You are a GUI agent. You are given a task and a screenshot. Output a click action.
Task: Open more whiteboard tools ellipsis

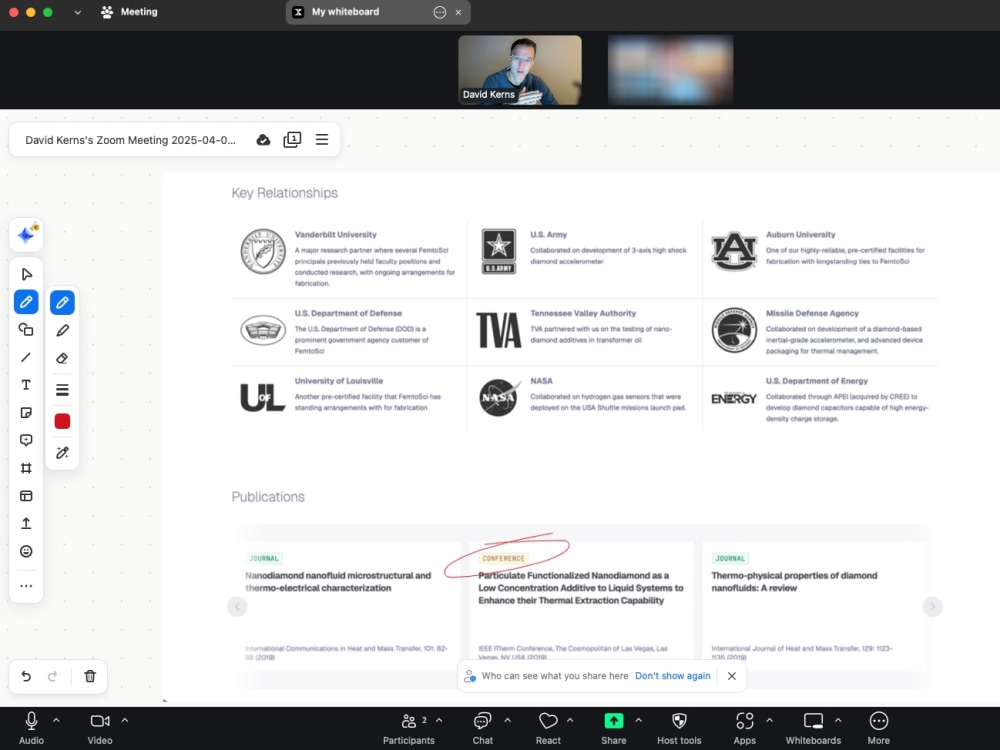click(x=26, y=586)
